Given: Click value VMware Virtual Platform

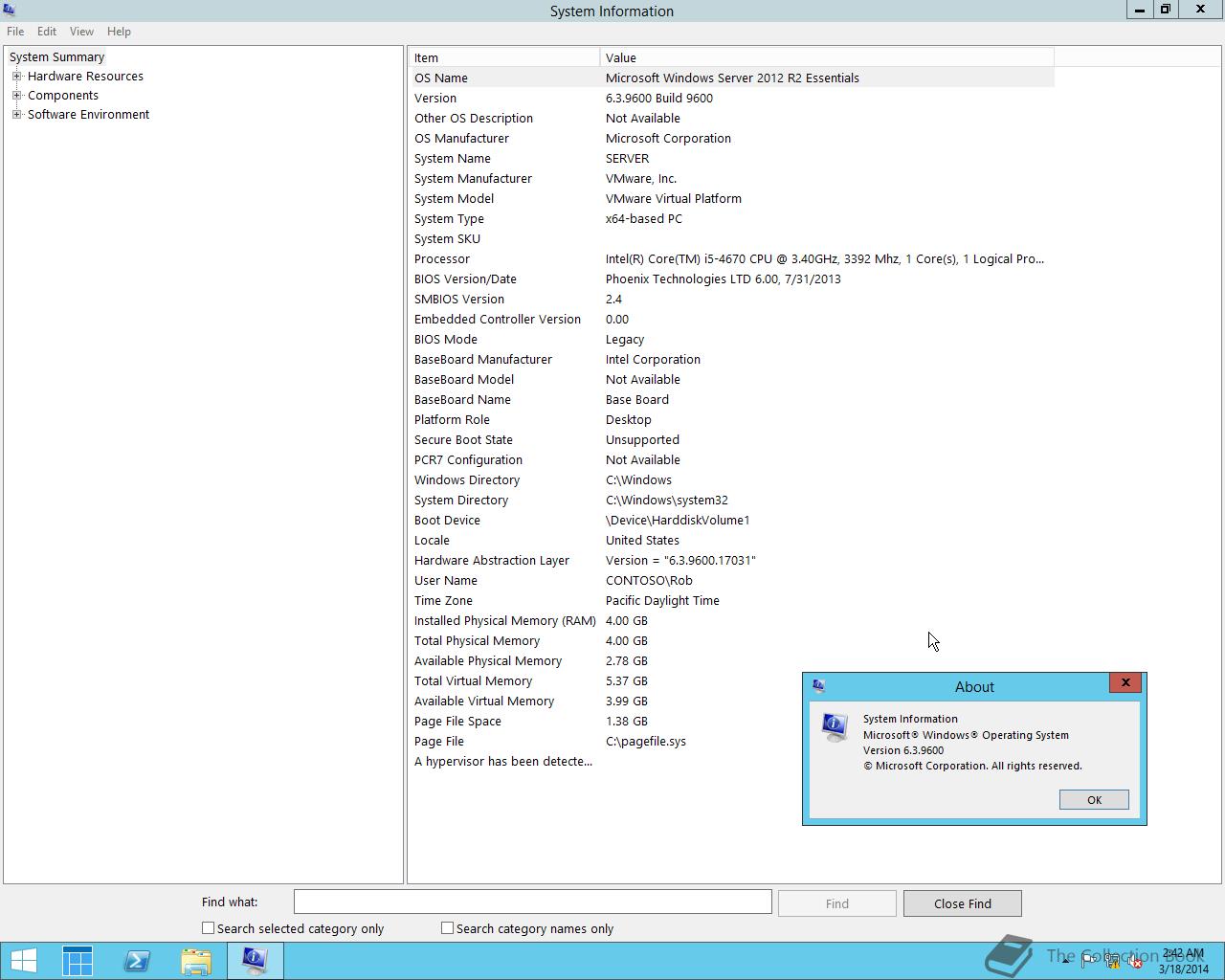Looking at the screenshot, I should 673,198.
